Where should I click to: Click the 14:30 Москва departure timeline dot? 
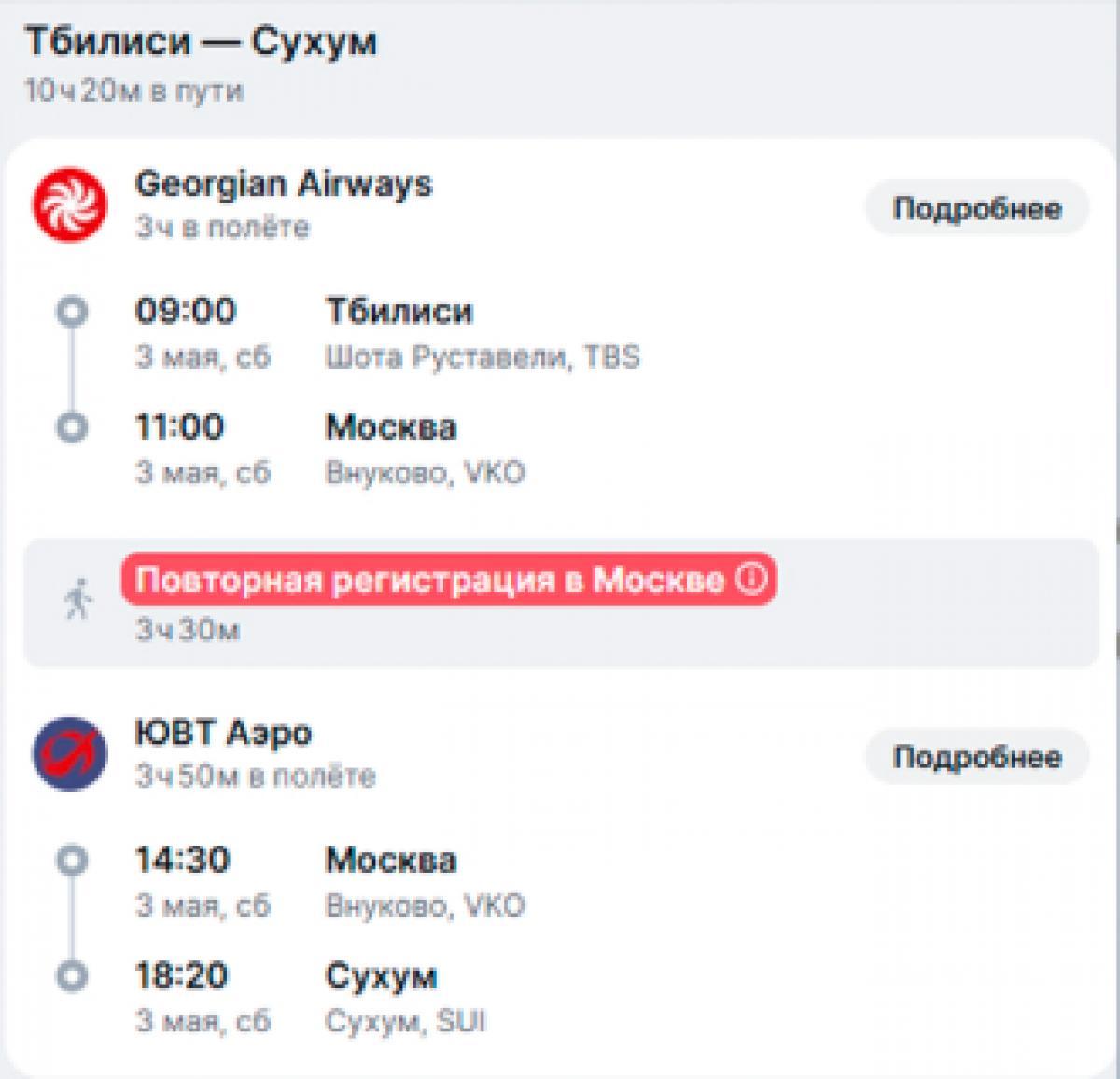pyautogui.click(x=72, y=860)
